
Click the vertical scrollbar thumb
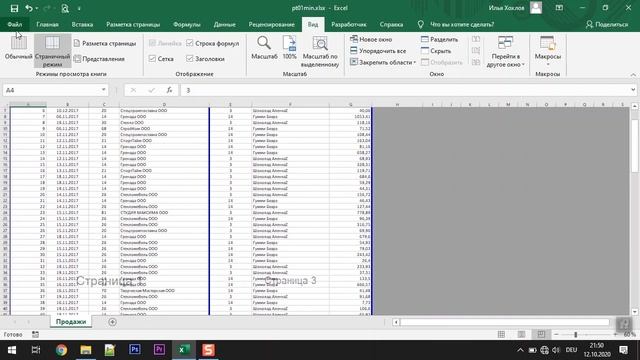point(634,145)
